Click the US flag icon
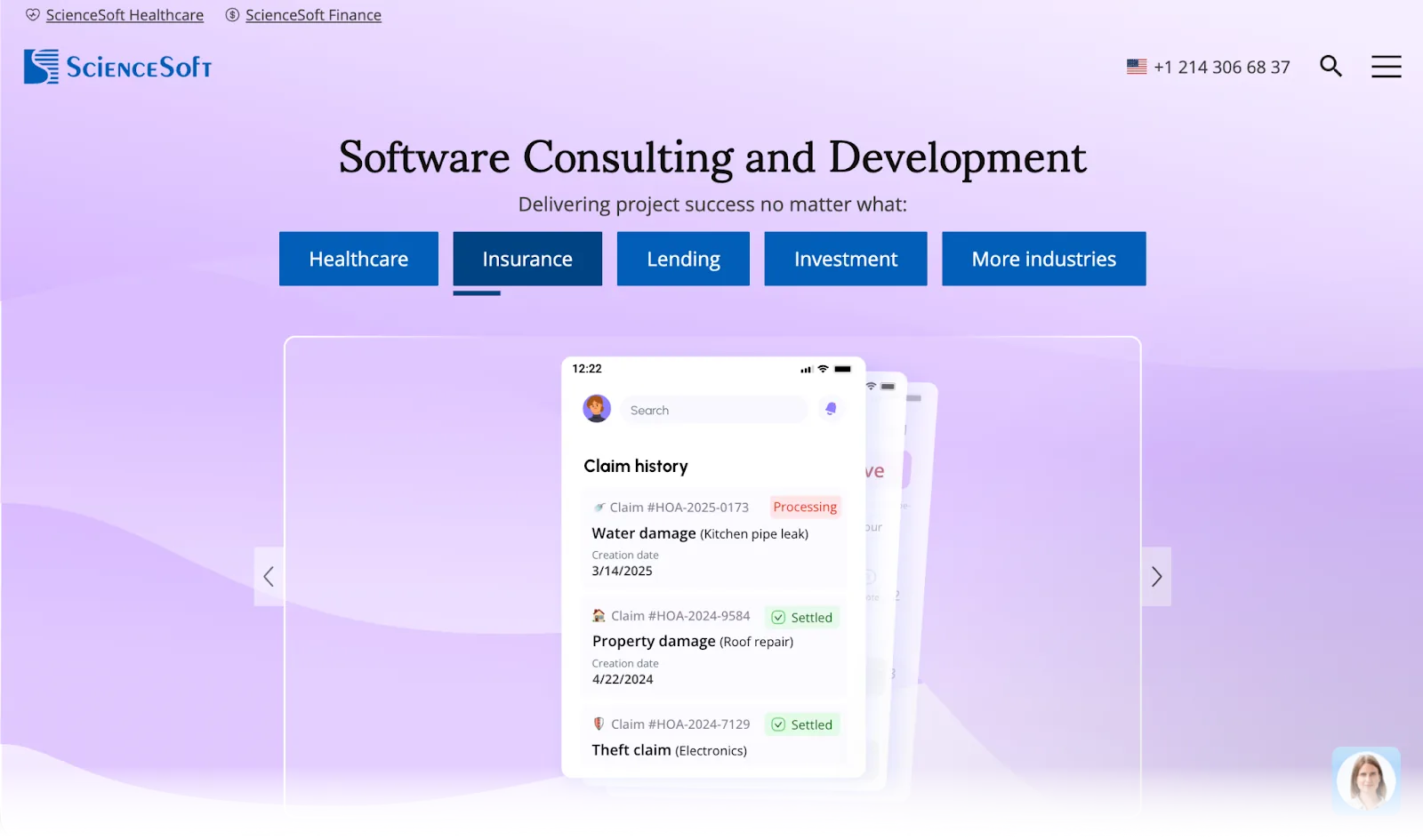 tap(1137, 67)
